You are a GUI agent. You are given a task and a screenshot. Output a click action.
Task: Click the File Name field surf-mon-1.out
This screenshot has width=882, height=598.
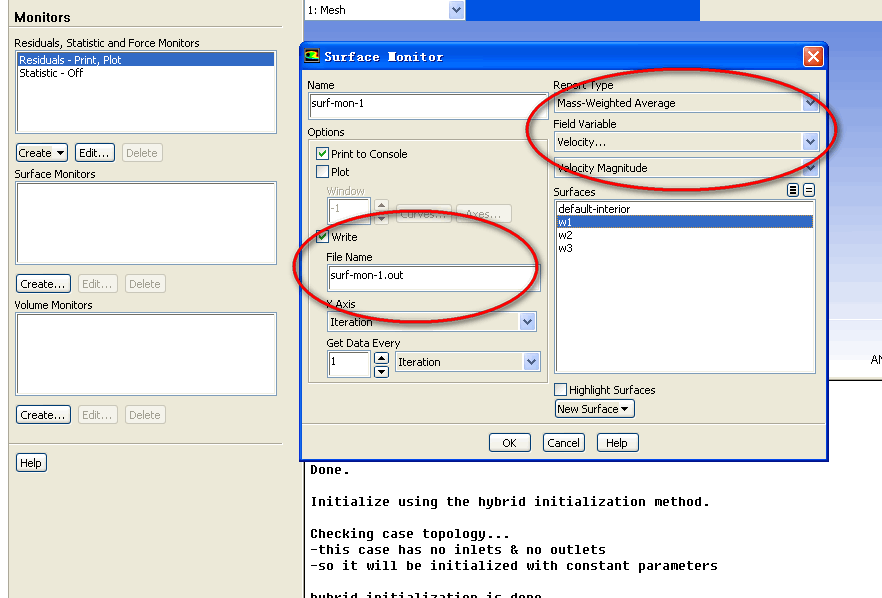(x=433, y=278)
